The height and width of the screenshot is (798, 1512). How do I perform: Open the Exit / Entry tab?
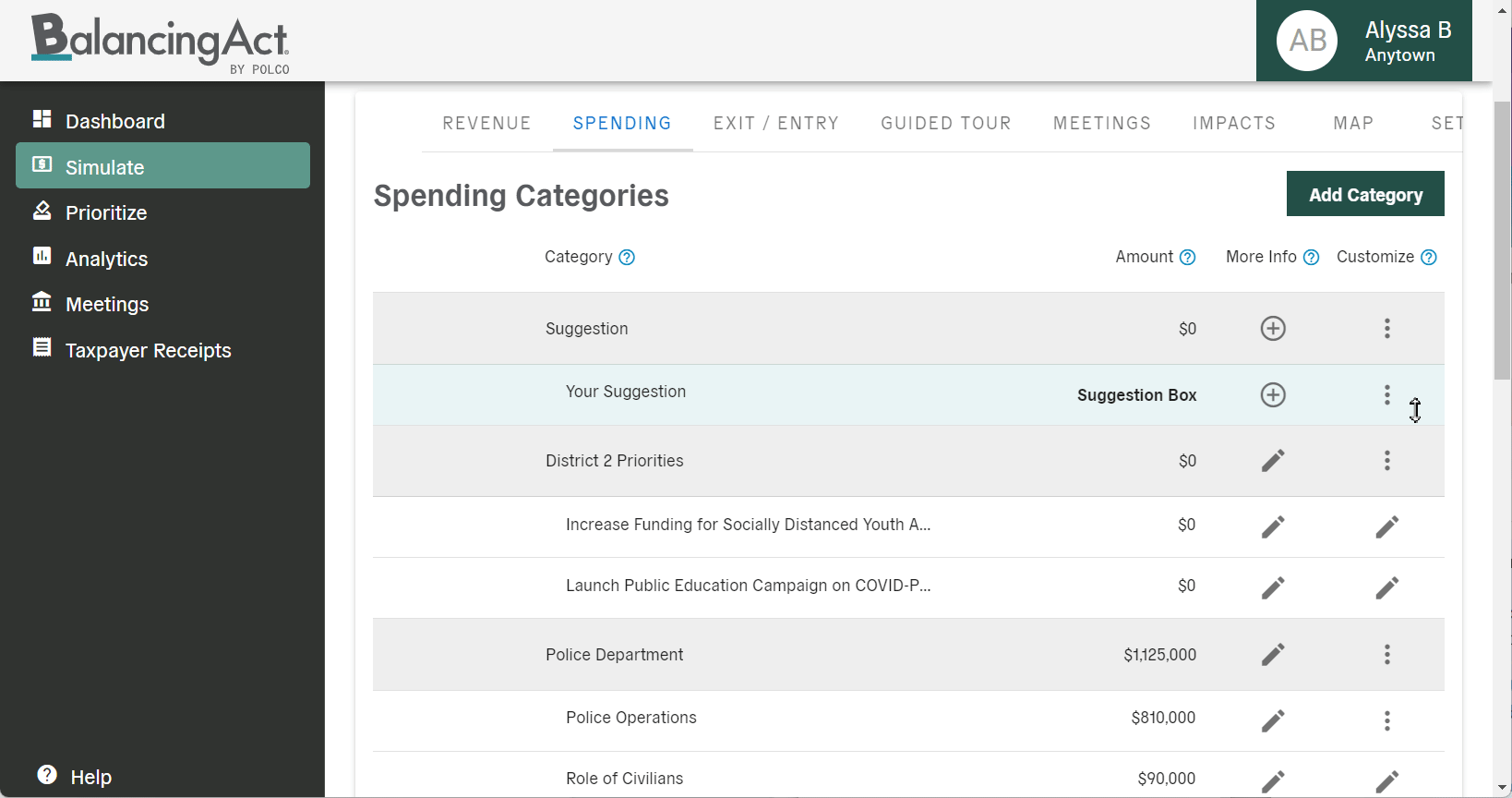[x=776, y=123]
